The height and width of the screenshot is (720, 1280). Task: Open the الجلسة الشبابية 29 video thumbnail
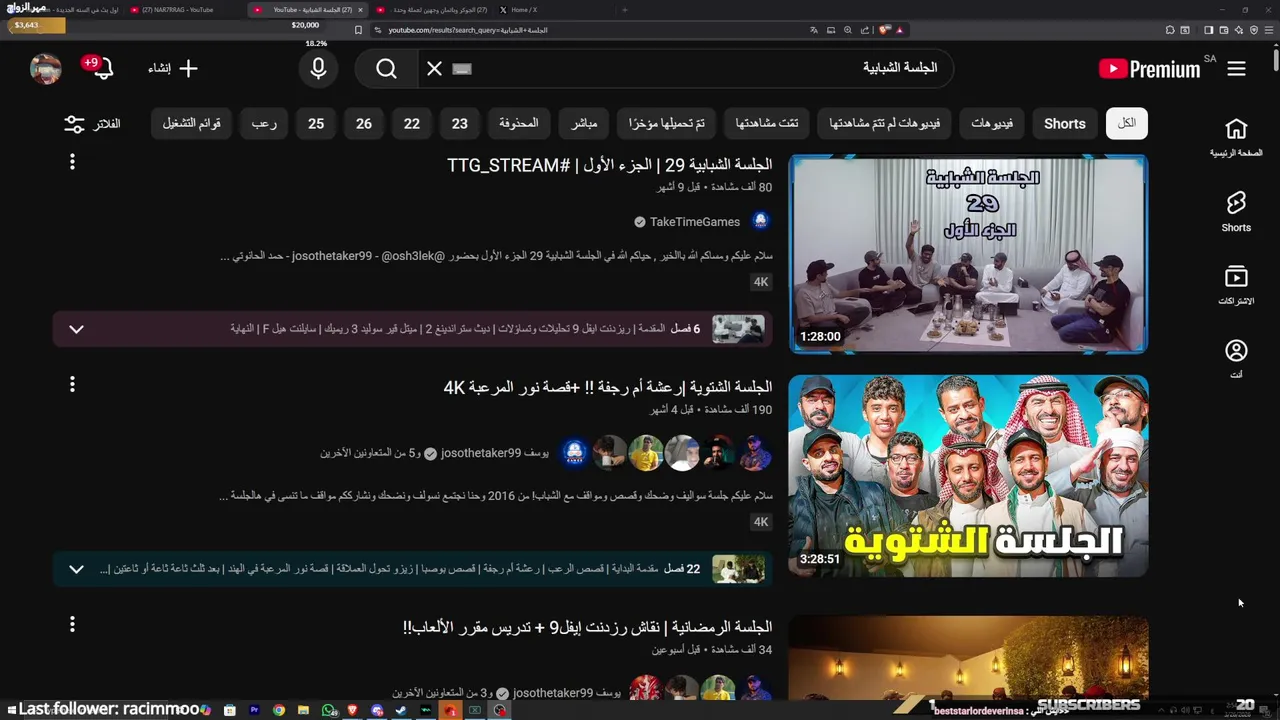[968, 253]
